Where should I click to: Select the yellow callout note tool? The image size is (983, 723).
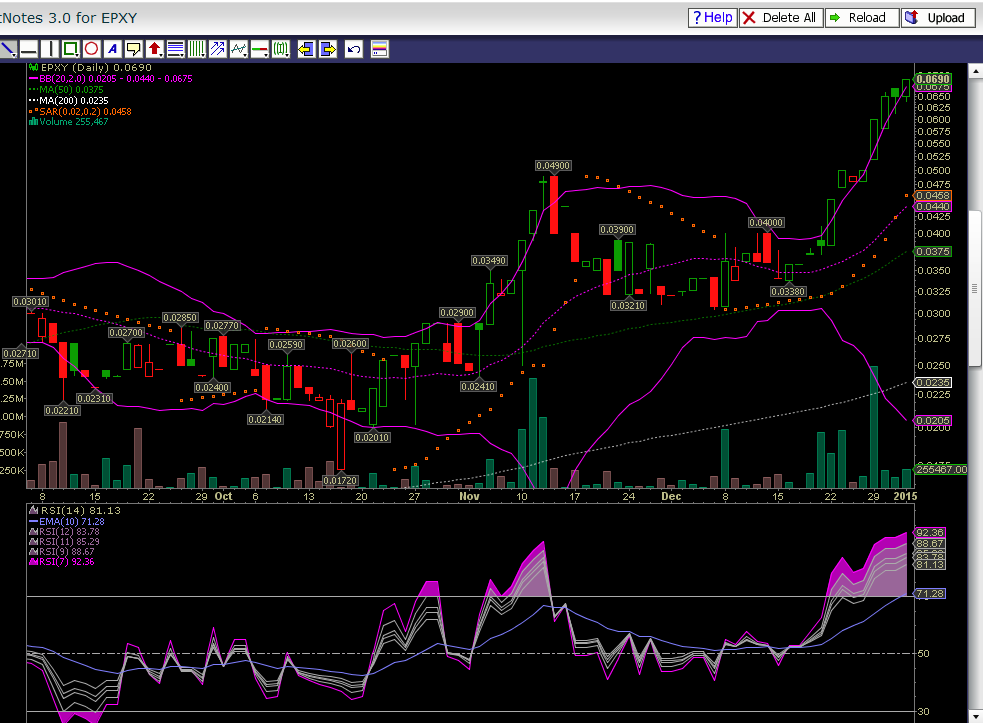point(134,49)
